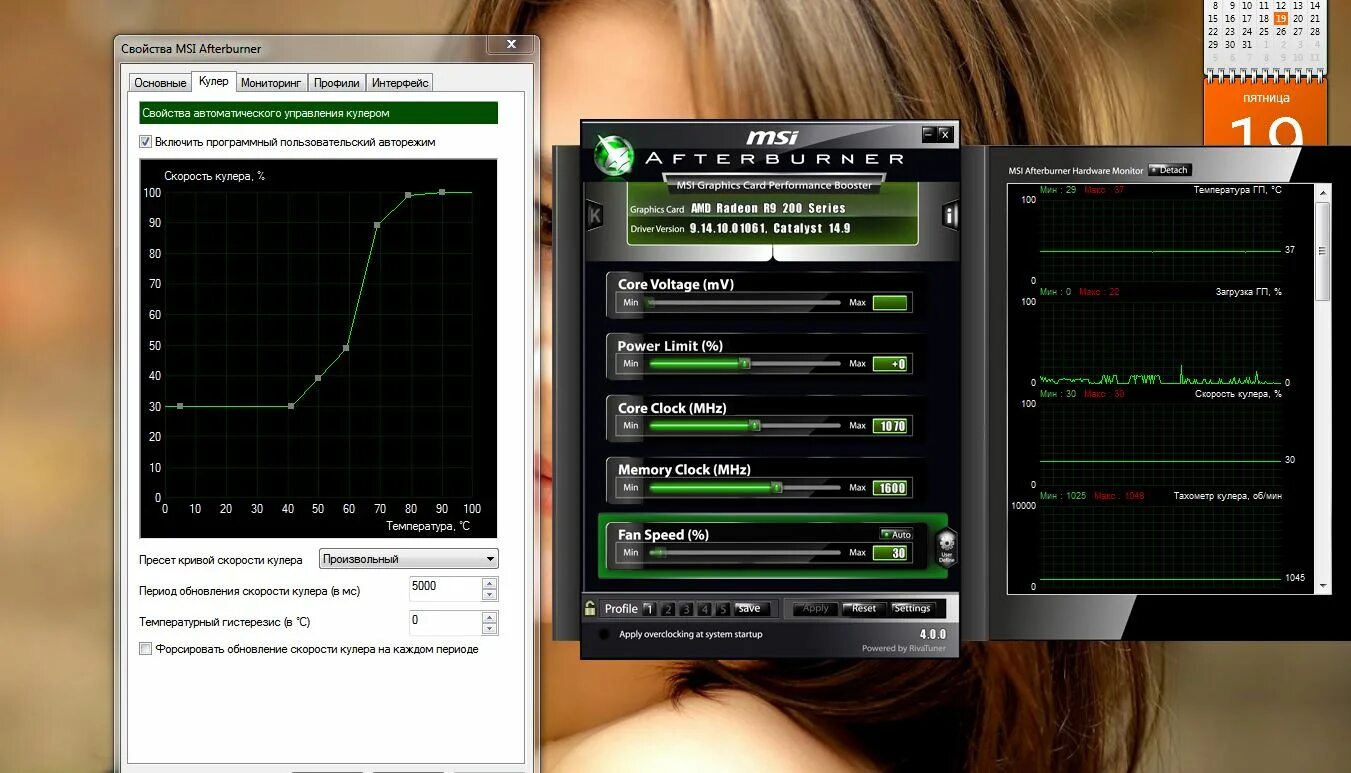
Task: Decrease fan speed update period with down arrow
Action: coord(489,594)
